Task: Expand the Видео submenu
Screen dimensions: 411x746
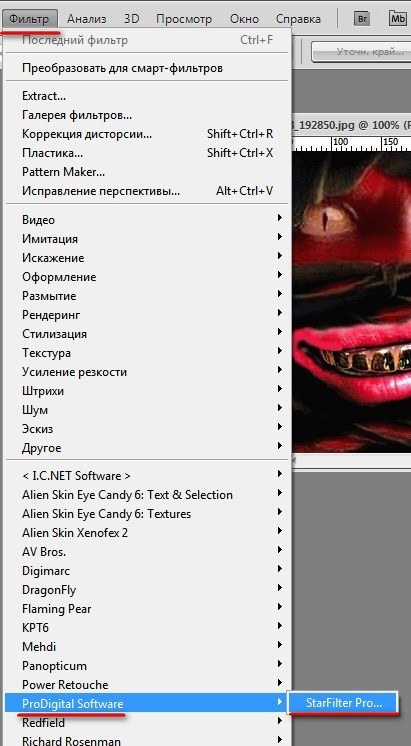Action: 147,219
